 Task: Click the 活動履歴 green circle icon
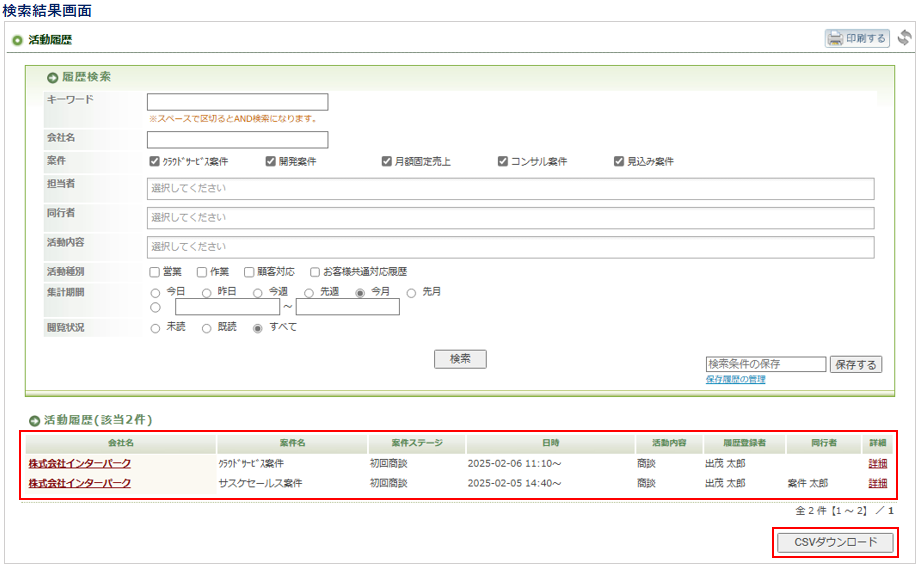pos(17,41)
